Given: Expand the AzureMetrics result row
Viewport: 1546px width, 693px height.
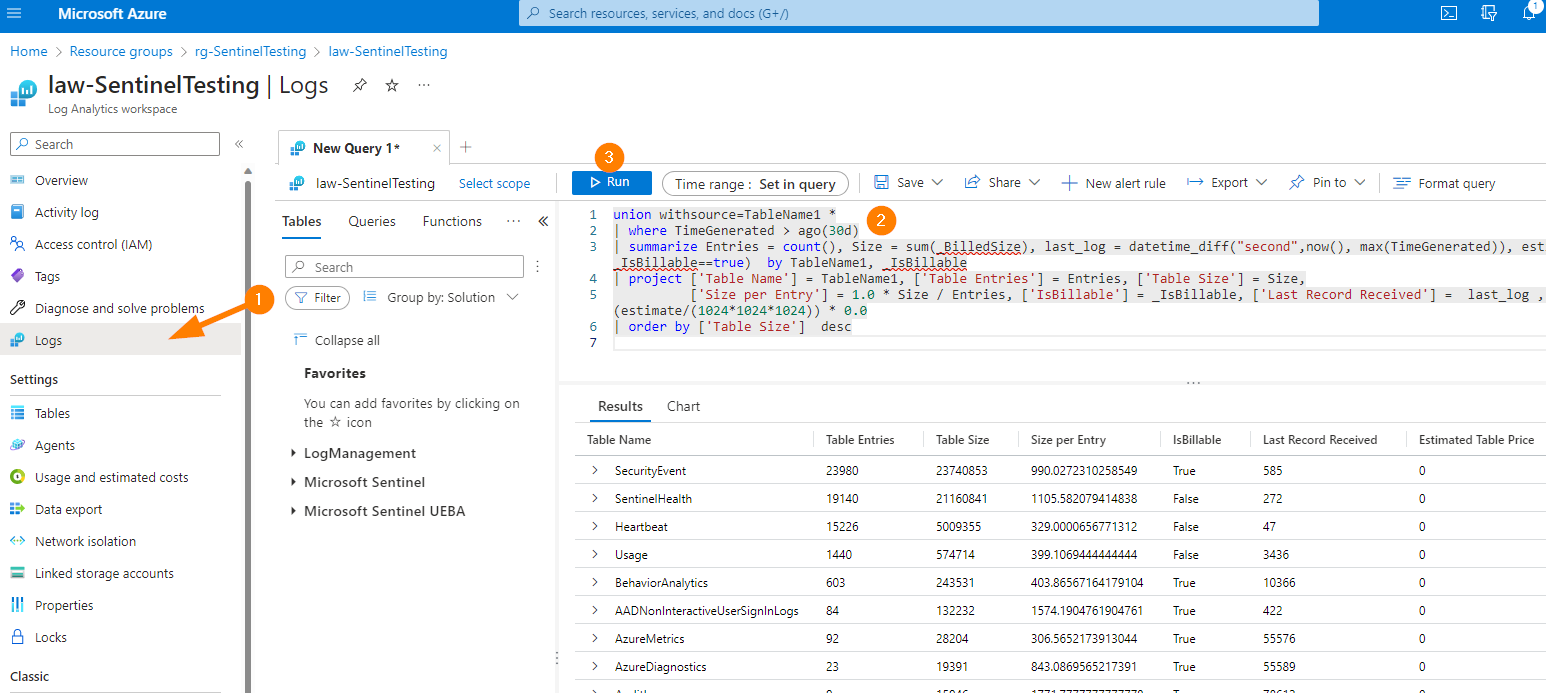Looking at the screenshot, I should pyautogui.click(x=595, y=639).
